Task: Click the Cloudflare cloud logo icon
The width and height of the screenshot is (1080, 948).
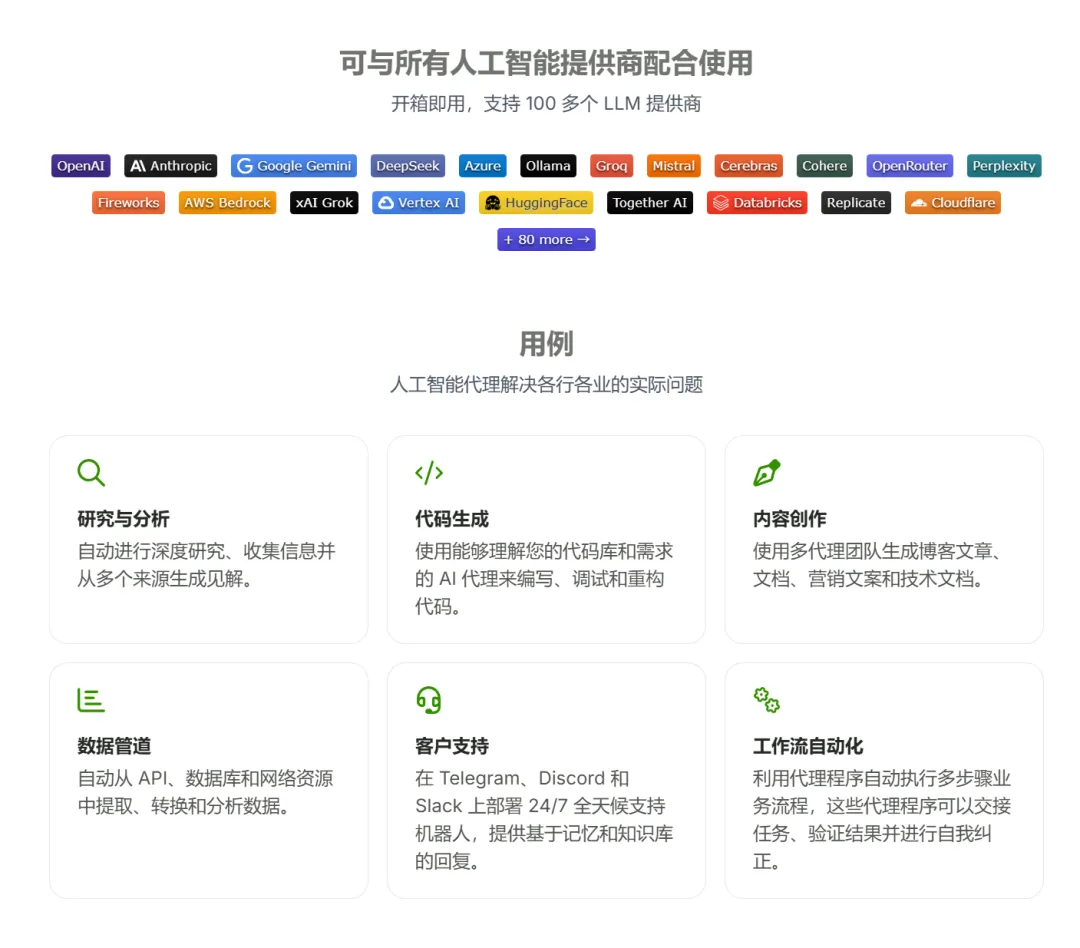Action: point(919,203)
